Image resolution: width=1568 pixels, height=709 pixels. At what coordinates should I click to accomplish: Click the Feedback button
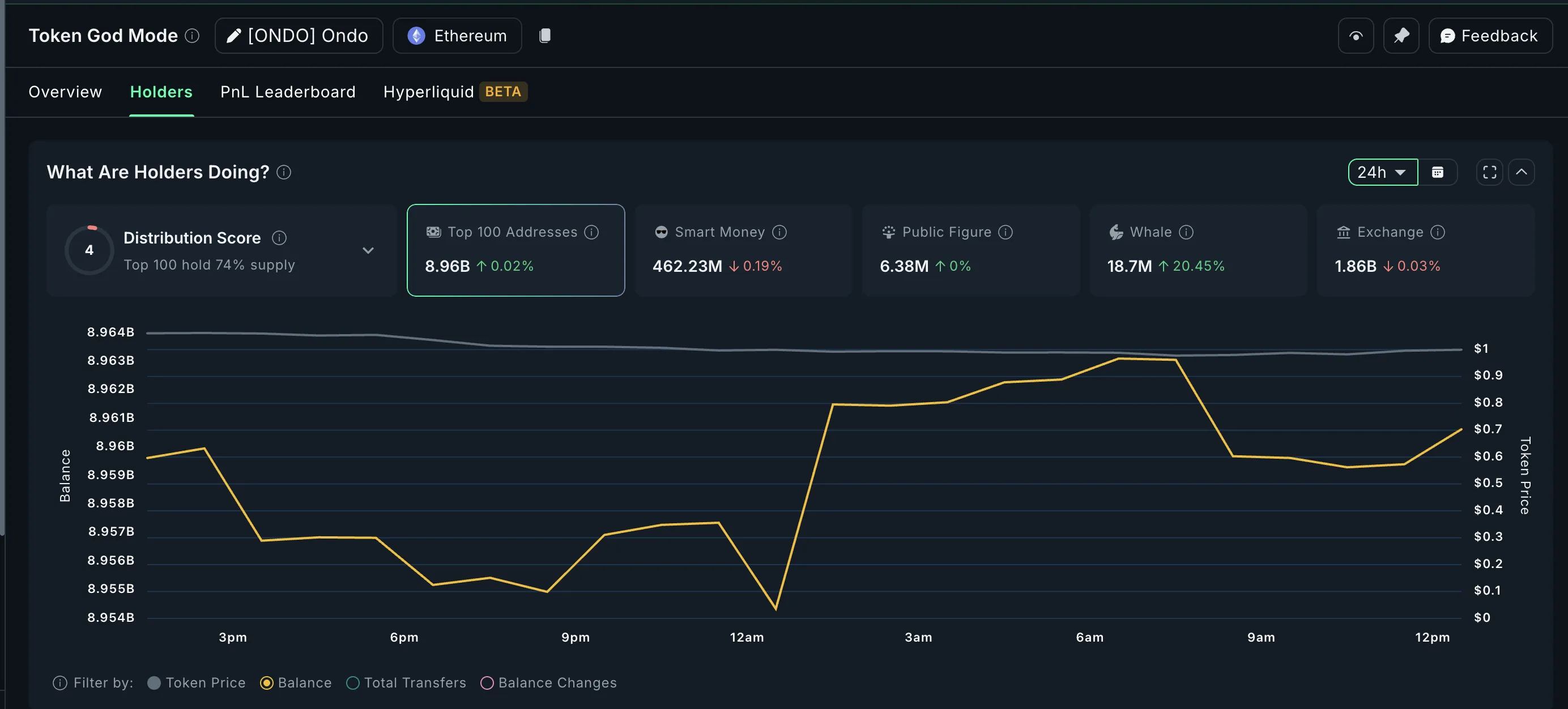click(x=1490, y=35)
